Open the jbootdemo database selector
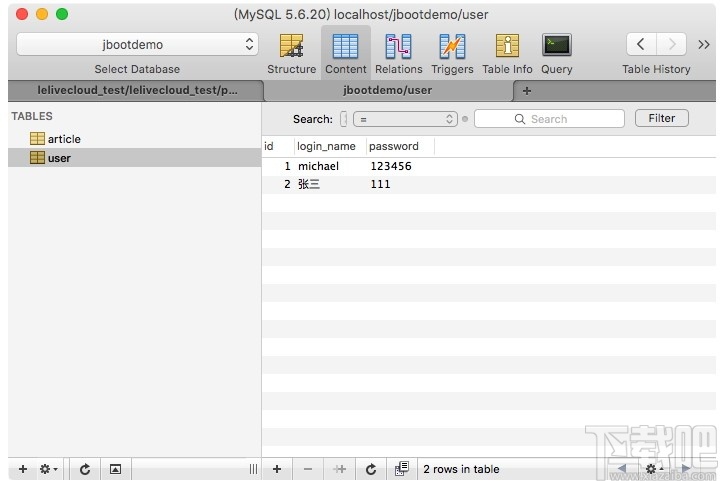720x481 pixels. 137,45
